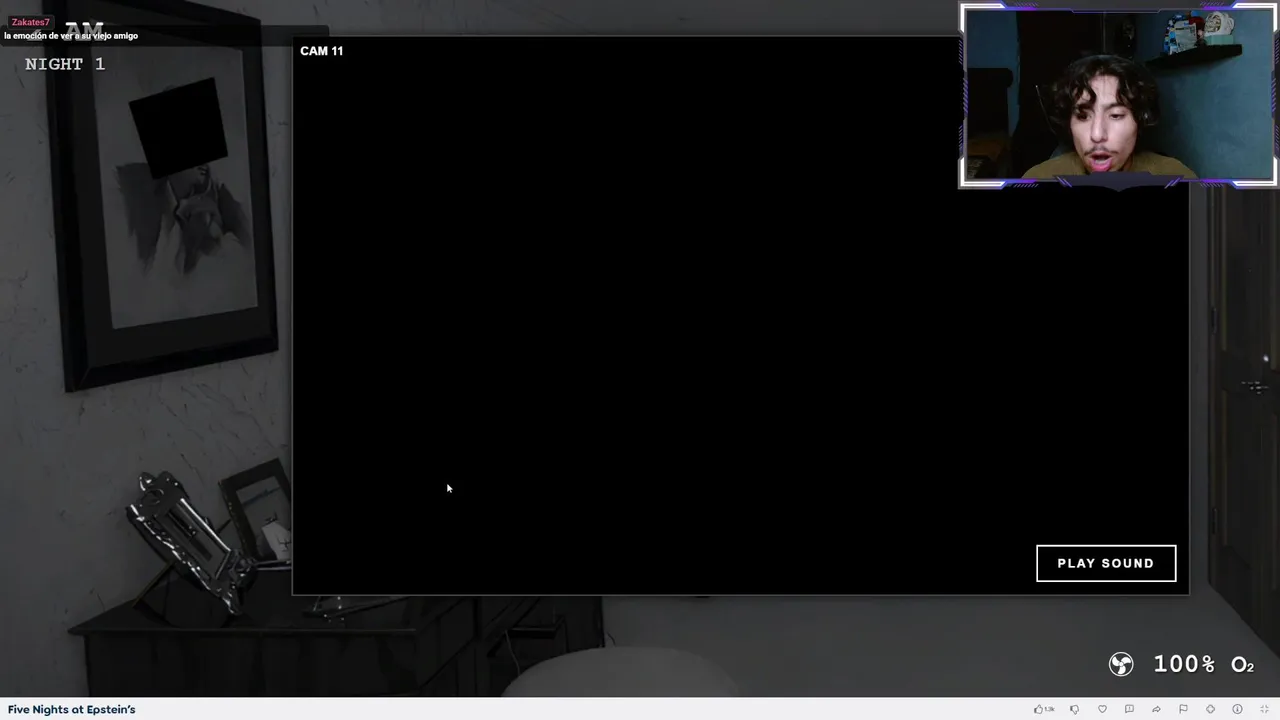The width and height of the screenshot is (1280, 720).
Task: Report with the flag icon
Action: 1183,709
